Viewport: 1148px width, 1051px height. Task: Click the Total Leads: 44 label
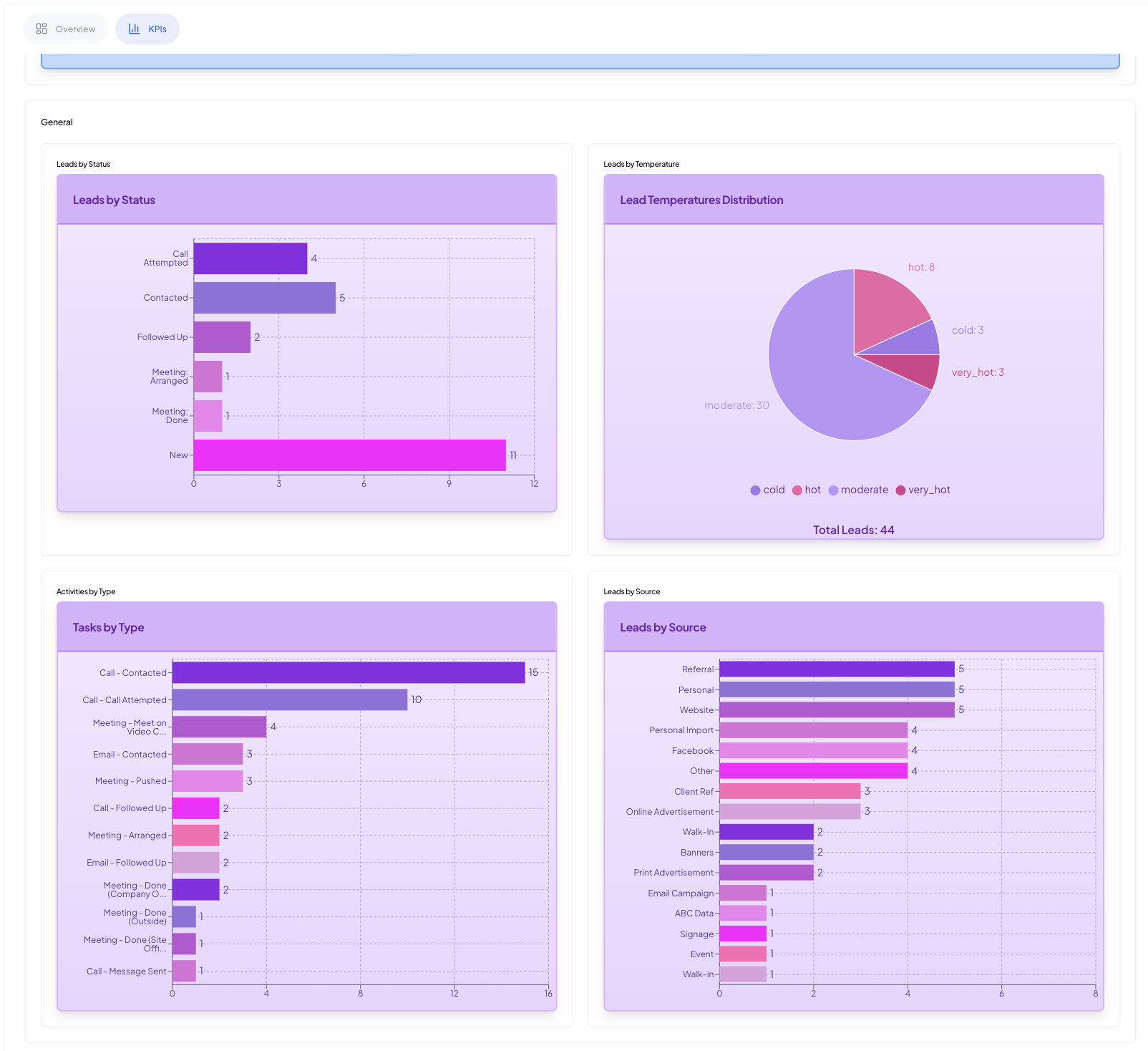point(853,530)
